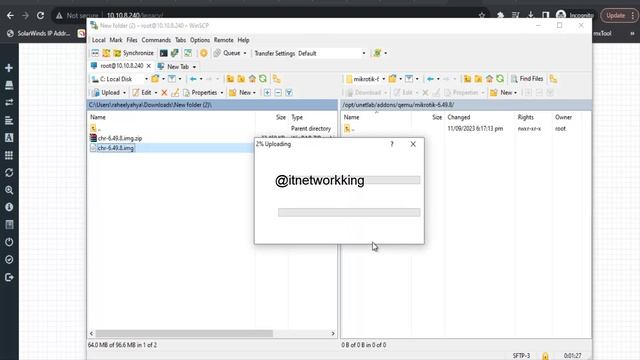Go to local parent directory icon

pyautogui.click(x=230, y=79)
